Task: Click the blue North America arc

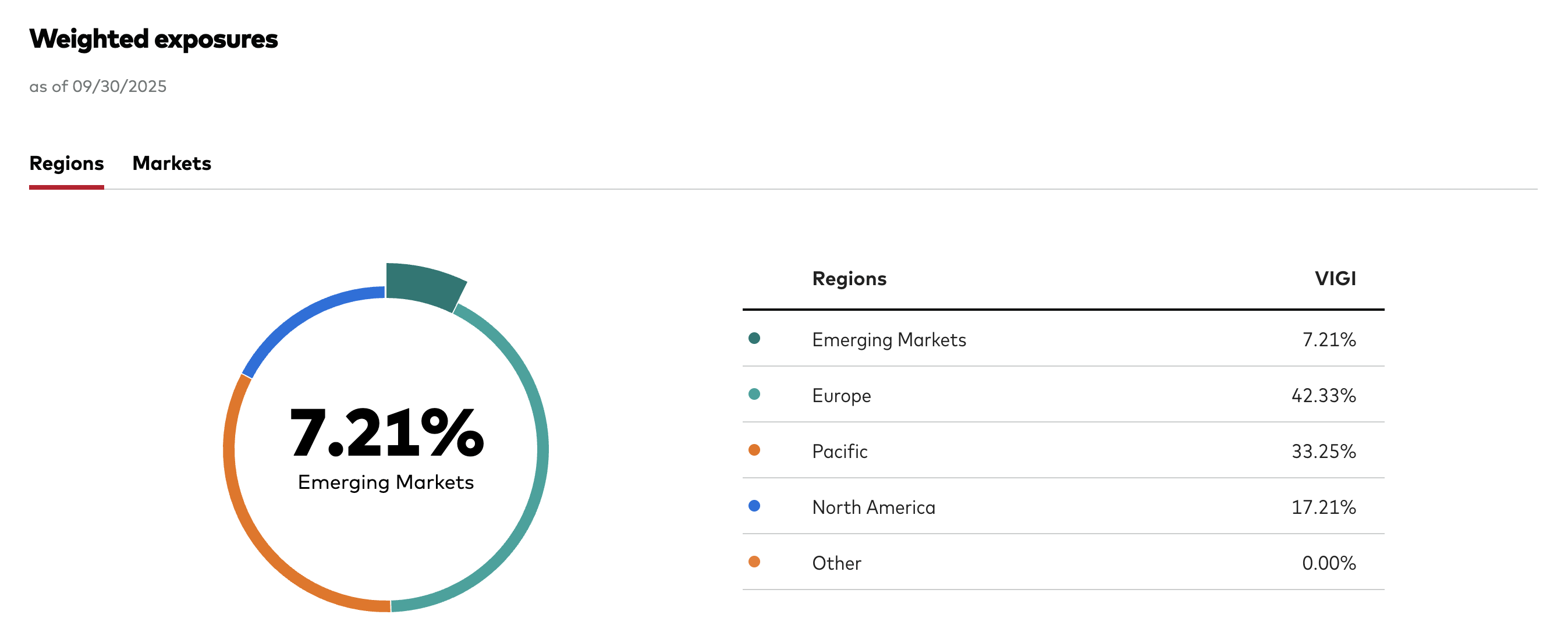Action: coord(304,315)
